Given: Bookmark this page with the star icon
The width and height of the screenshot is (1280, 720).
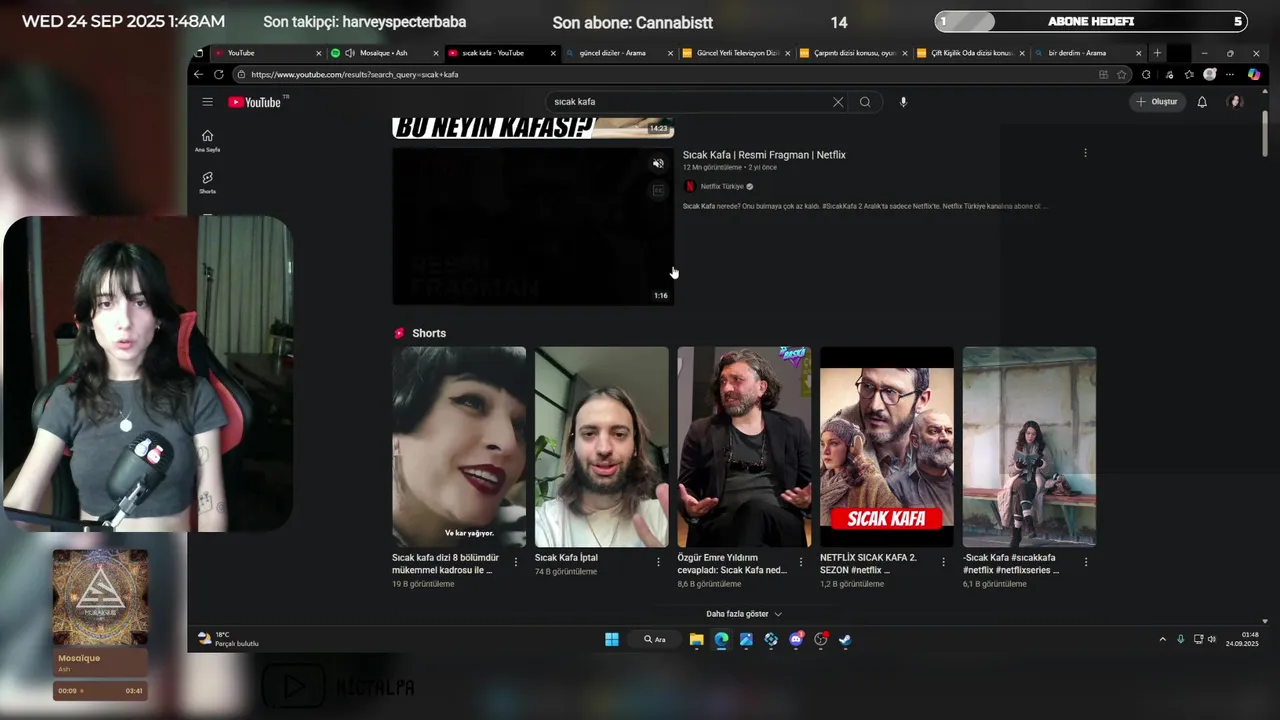Looking at the screenshot, I should pyautogui.click(x=1121, y=74).
